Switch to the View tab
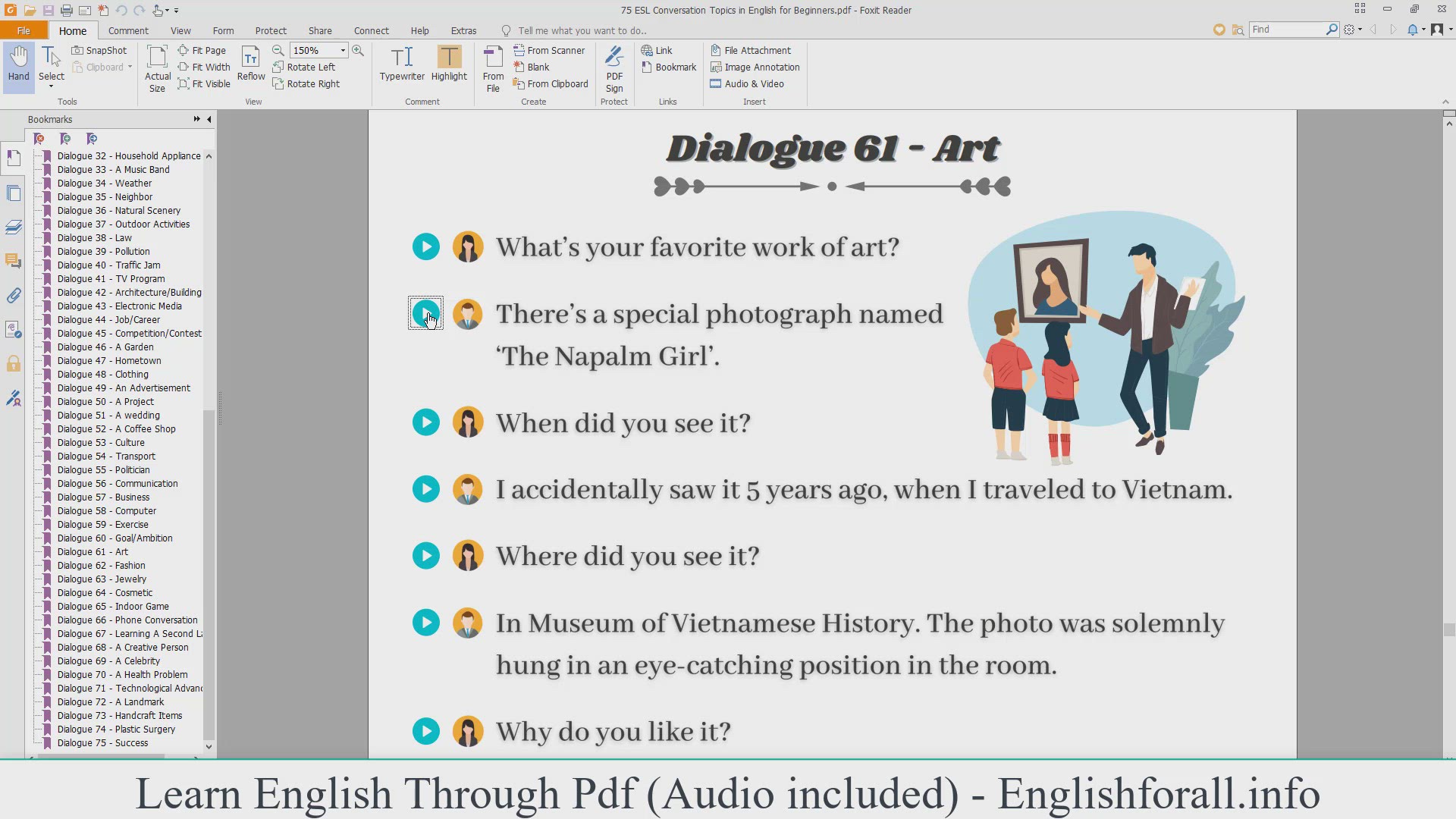 (180, 30)
